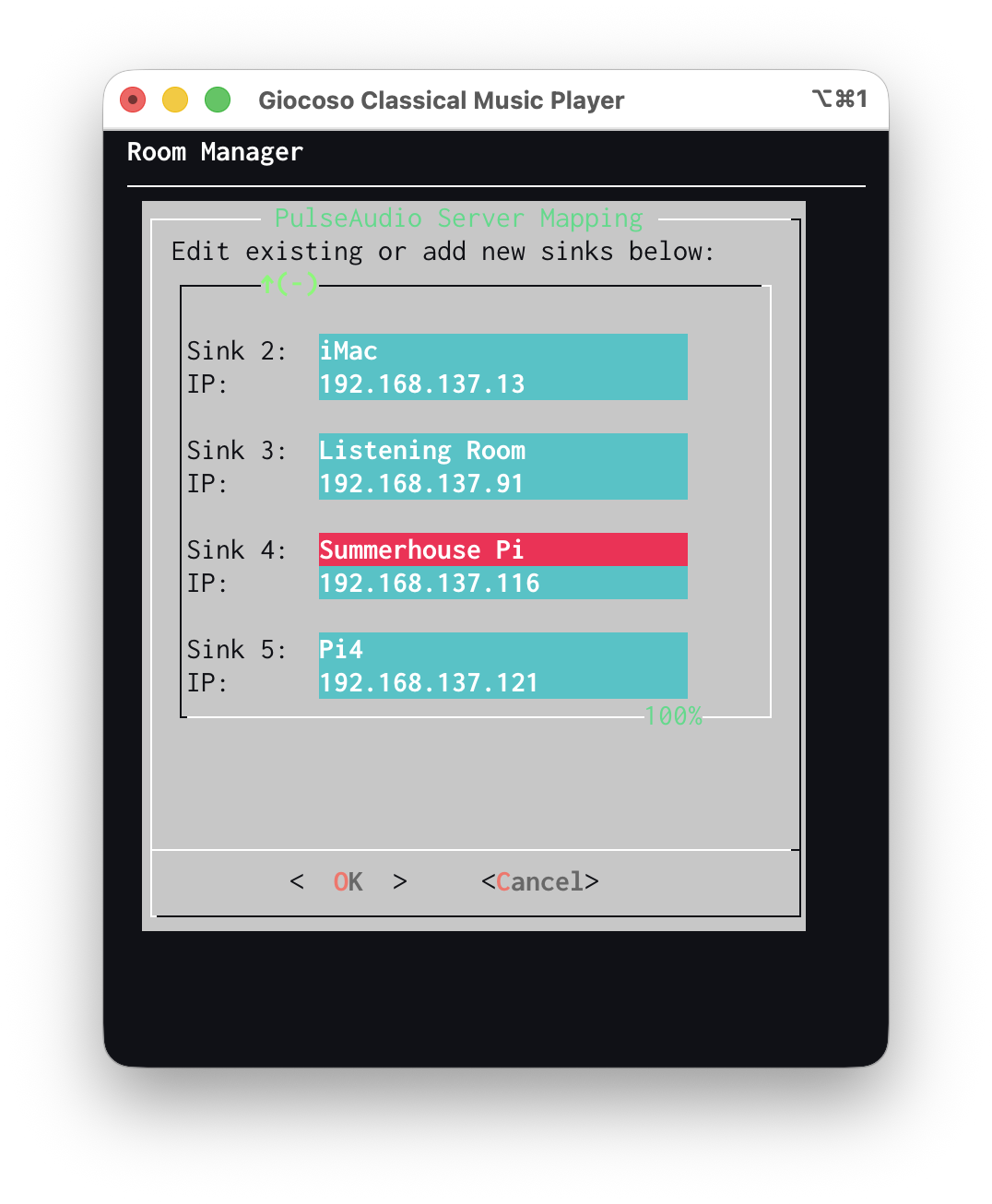Select the Listening Room name field
This screenshot has height=1204, width=992.
(502, 450)
